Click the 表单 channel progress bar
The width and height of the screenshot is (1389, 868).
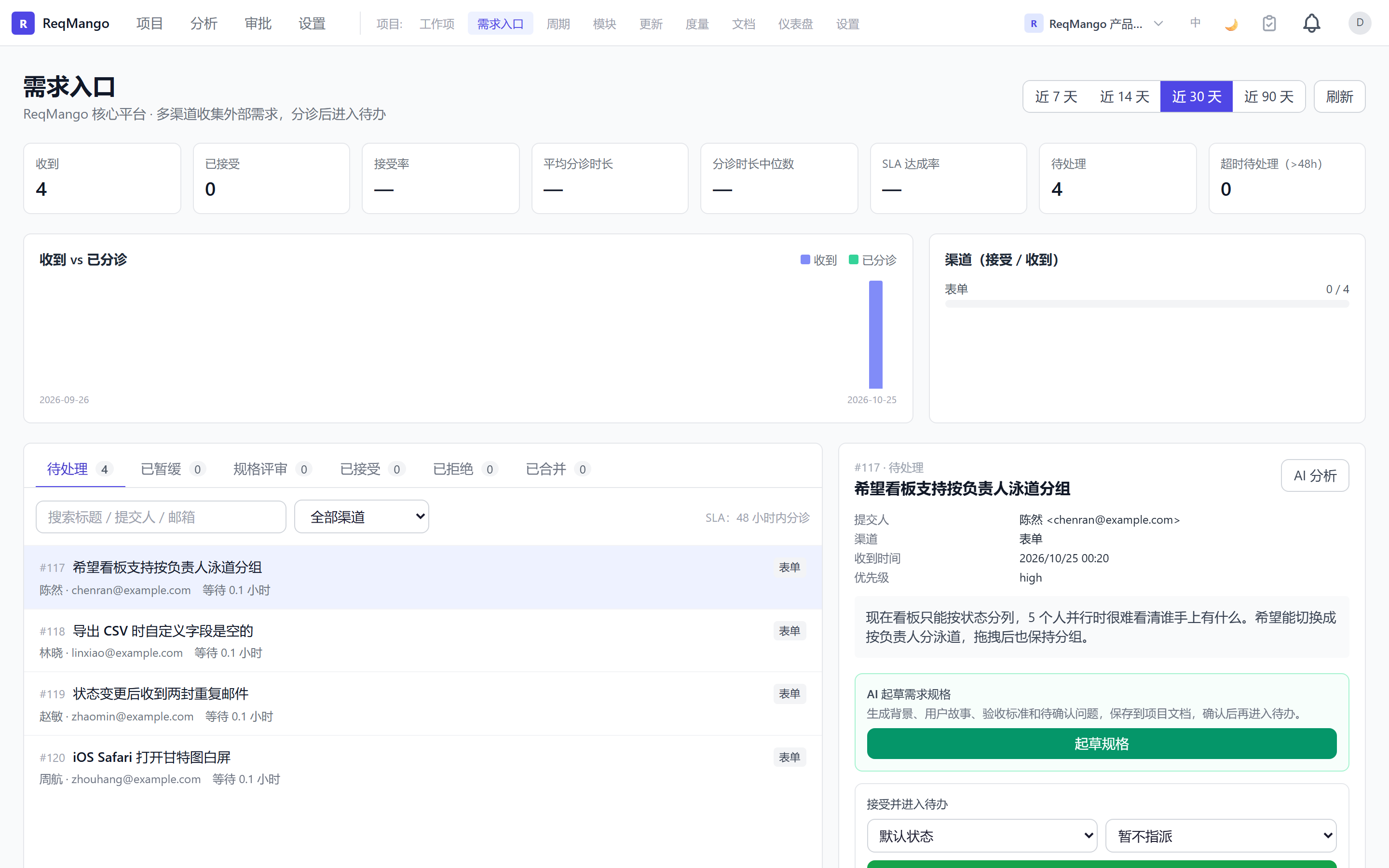pyautogui.click(x=1147, y=304)
